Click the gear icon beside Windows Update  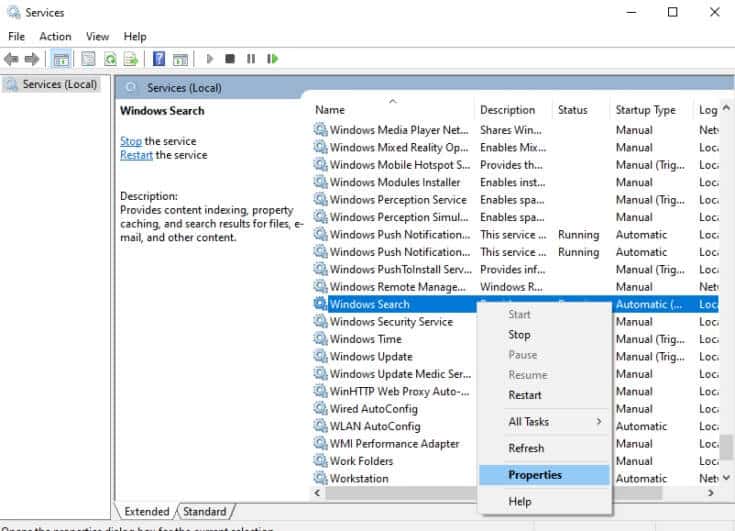click(x=321, y=356)
